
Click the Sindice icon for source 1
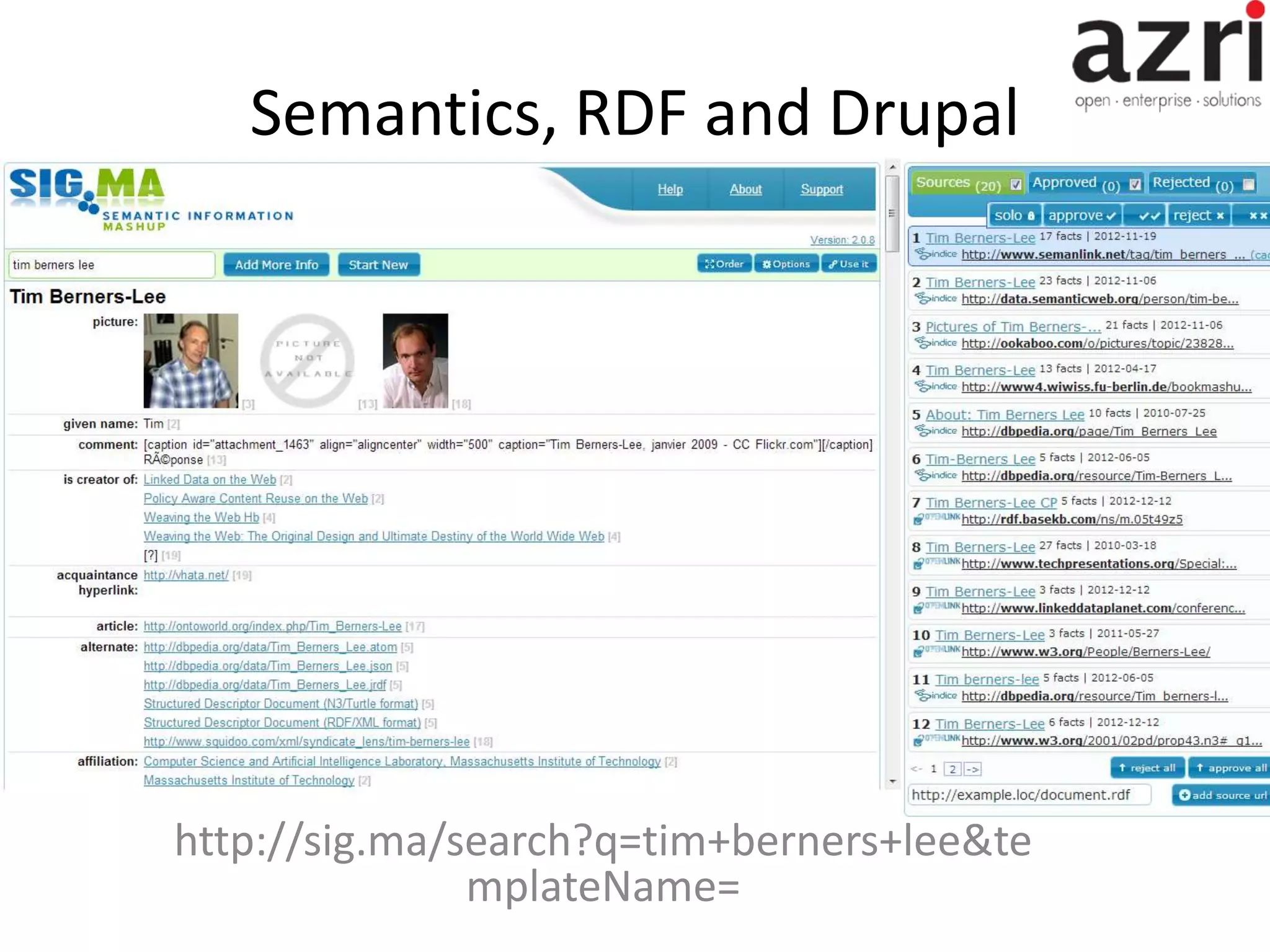tap(936, 254)
